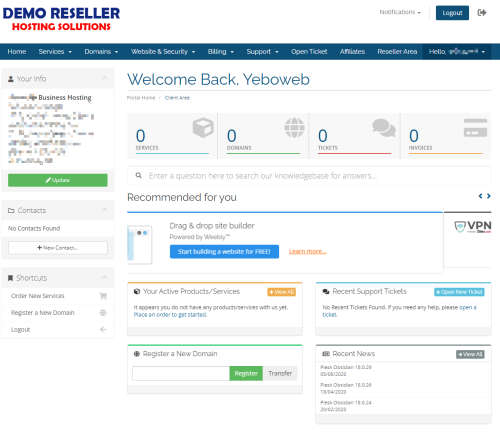
Task: Open the Notifications dropdown
Action: [x=400, y=12]
